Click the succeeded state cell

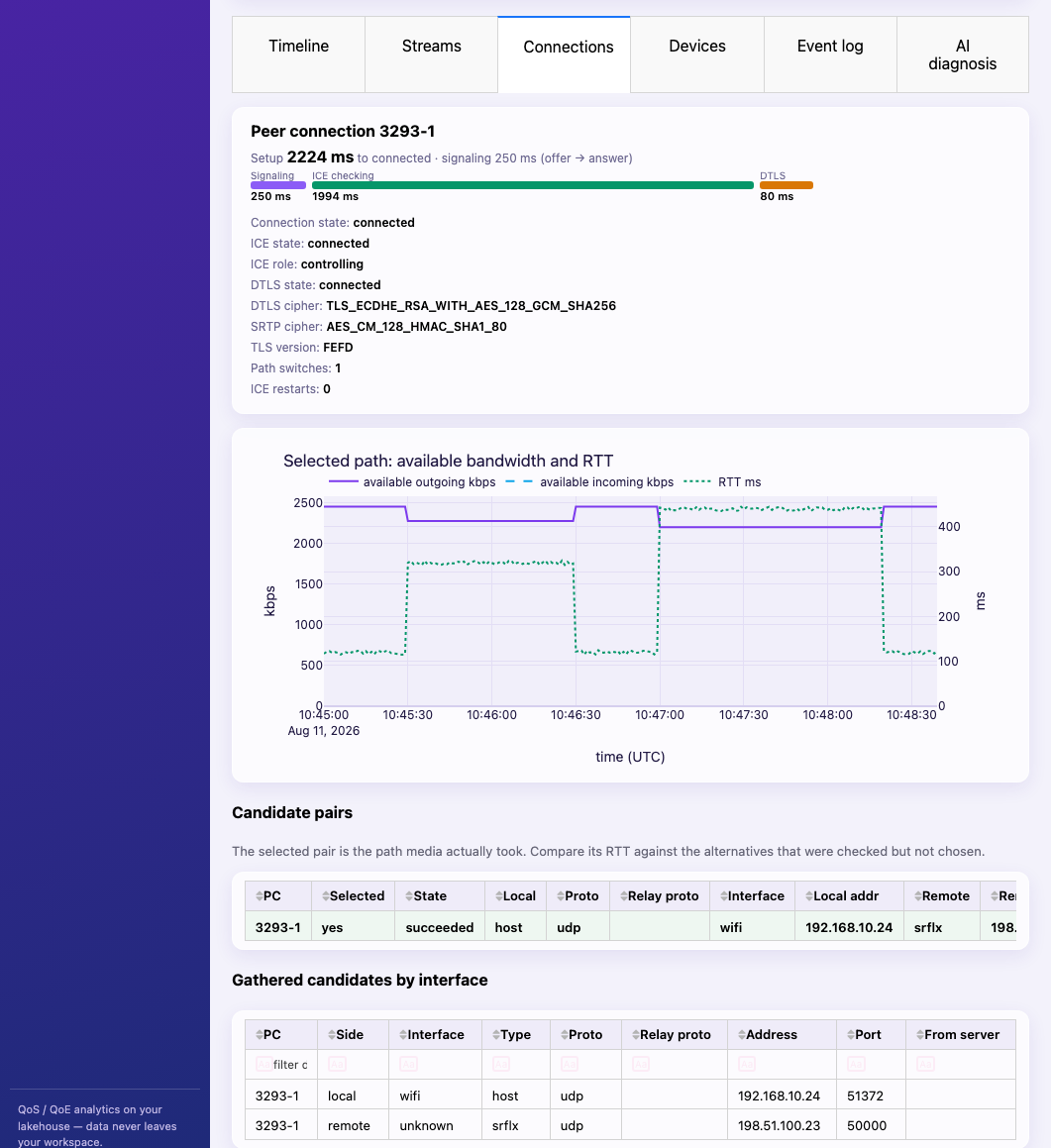pyautogui.click(x=440, y=927)
